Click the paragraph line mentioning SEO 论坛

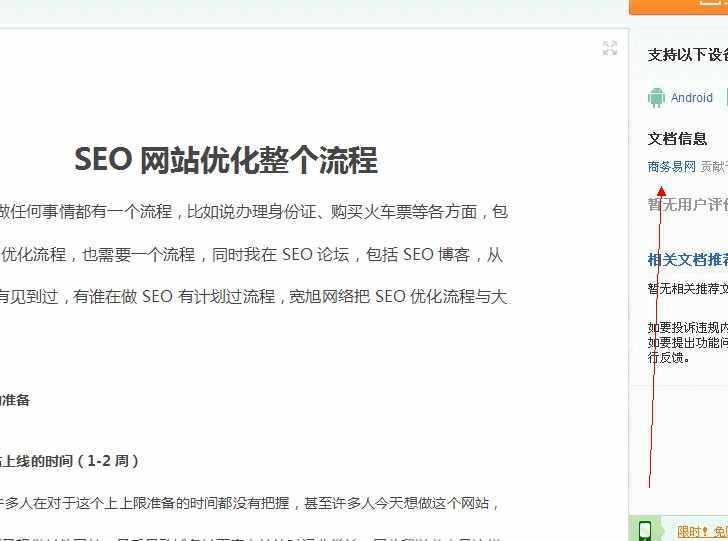(x=252, y=254)
